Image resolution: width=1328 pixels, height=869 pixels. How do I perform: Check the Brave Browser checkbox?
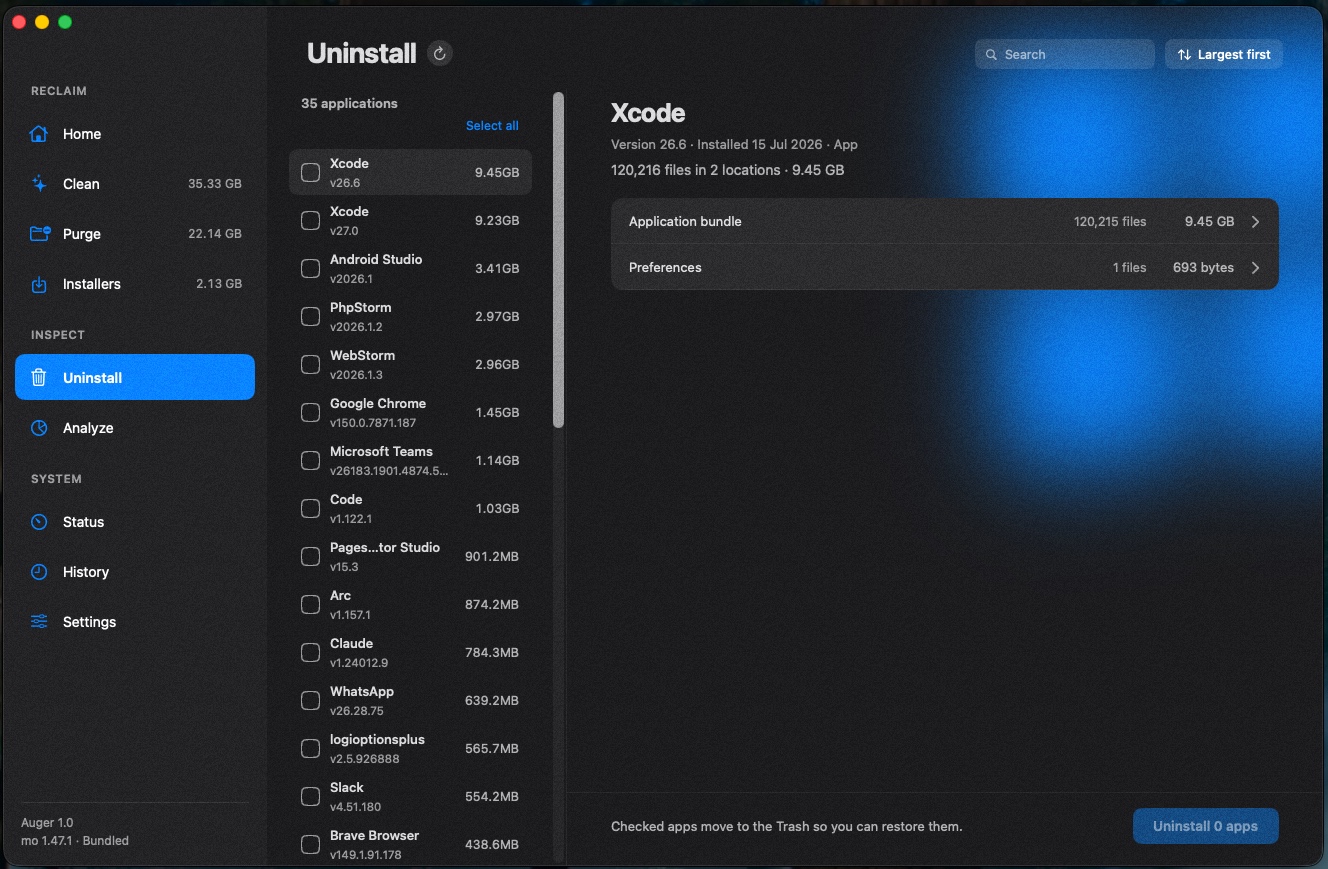click(x=311, y=845)
